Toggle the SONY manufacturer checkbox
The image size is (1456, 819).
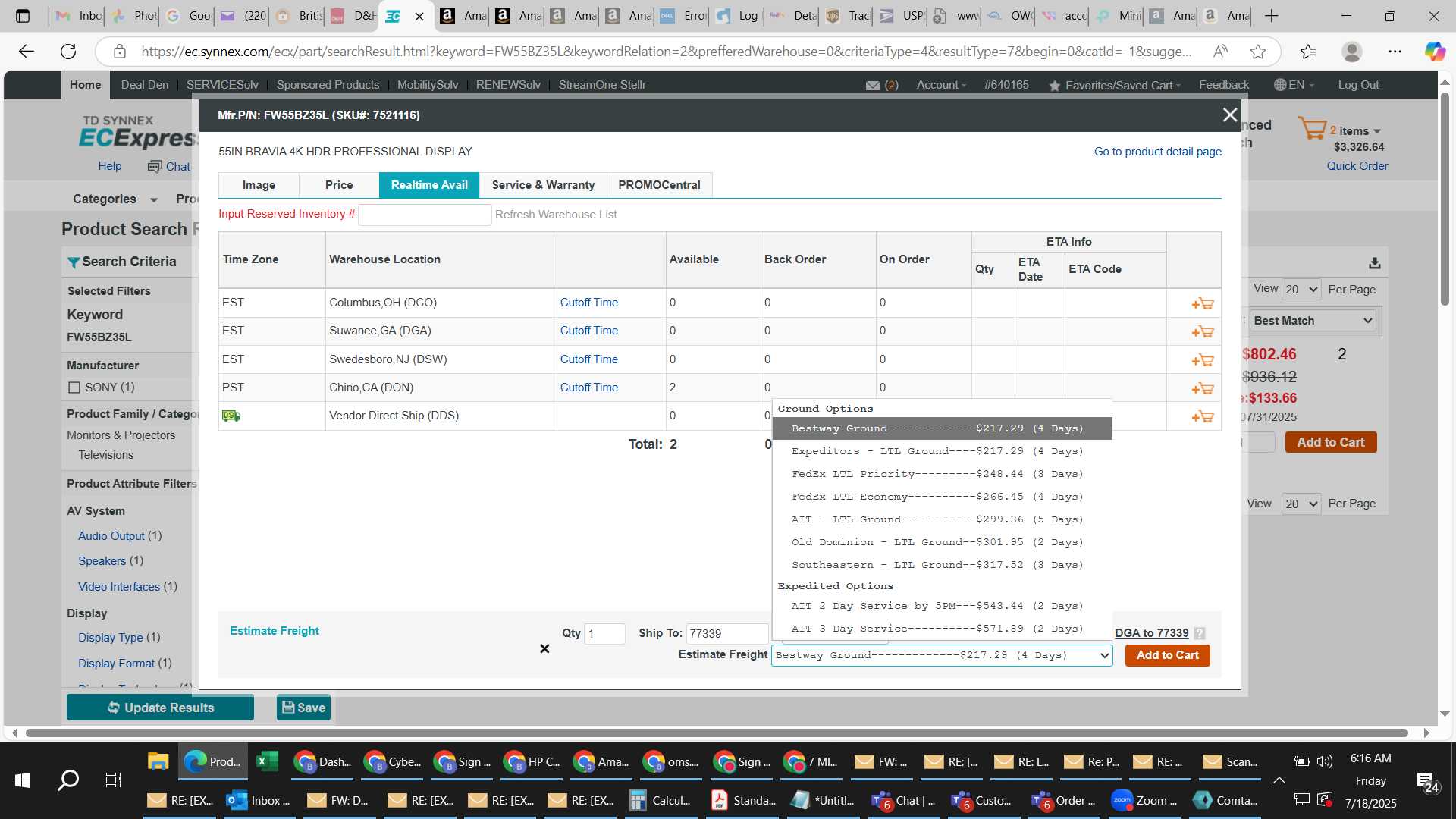pos(74,388)
